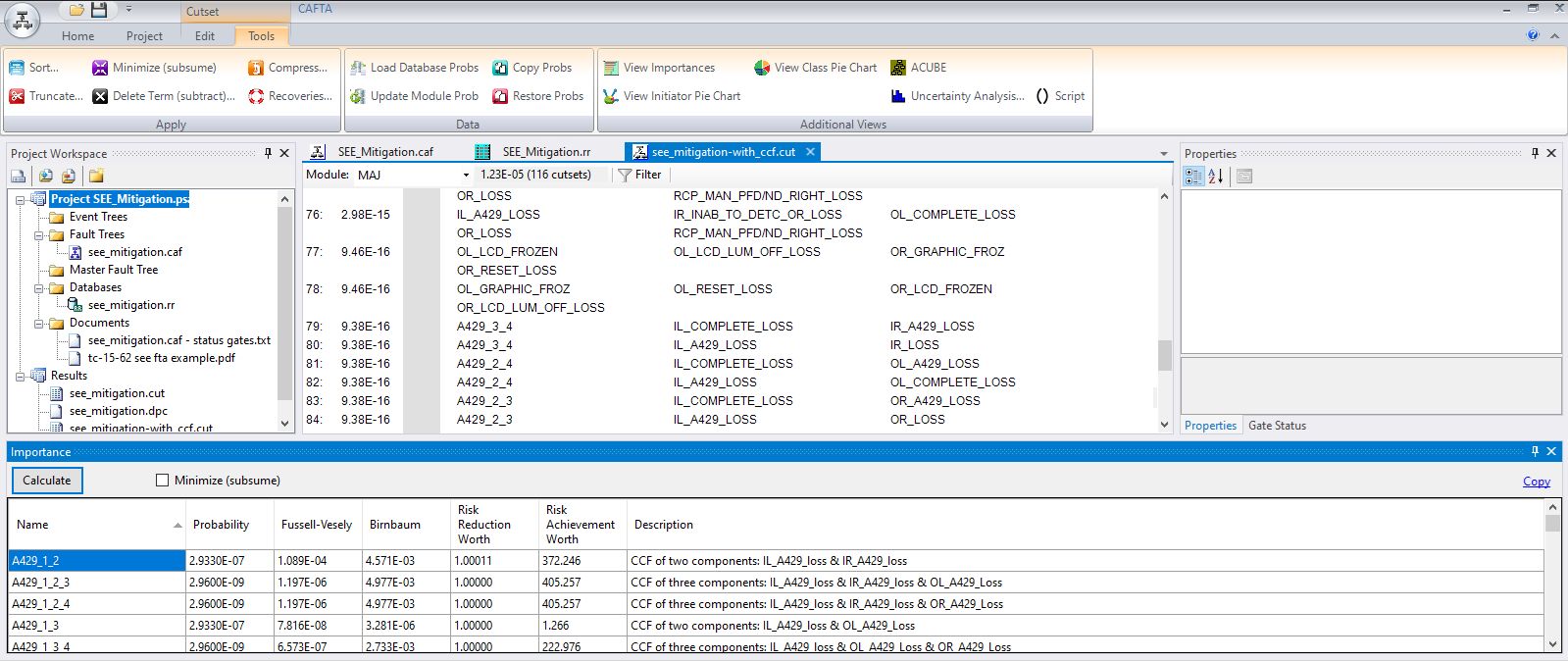Choose Delete Term (subtract)...

pos(164,96)
